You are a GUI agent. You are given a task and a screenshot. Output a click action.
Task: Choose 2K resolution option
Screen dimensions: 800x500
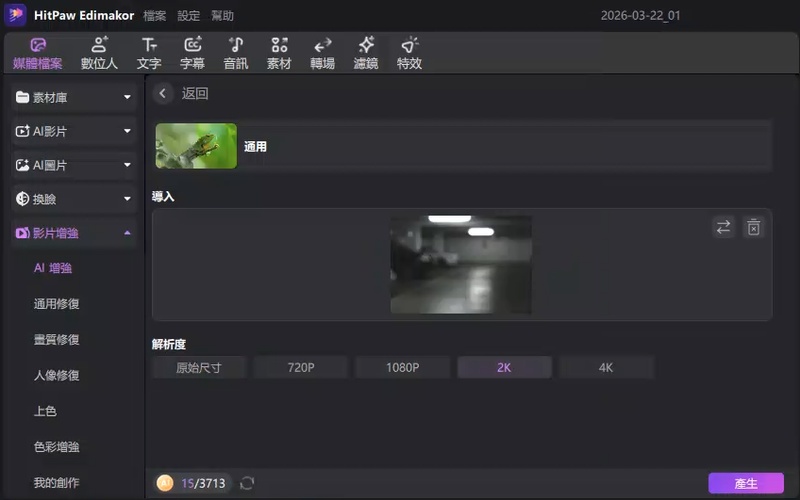click(x=504, y=367)
